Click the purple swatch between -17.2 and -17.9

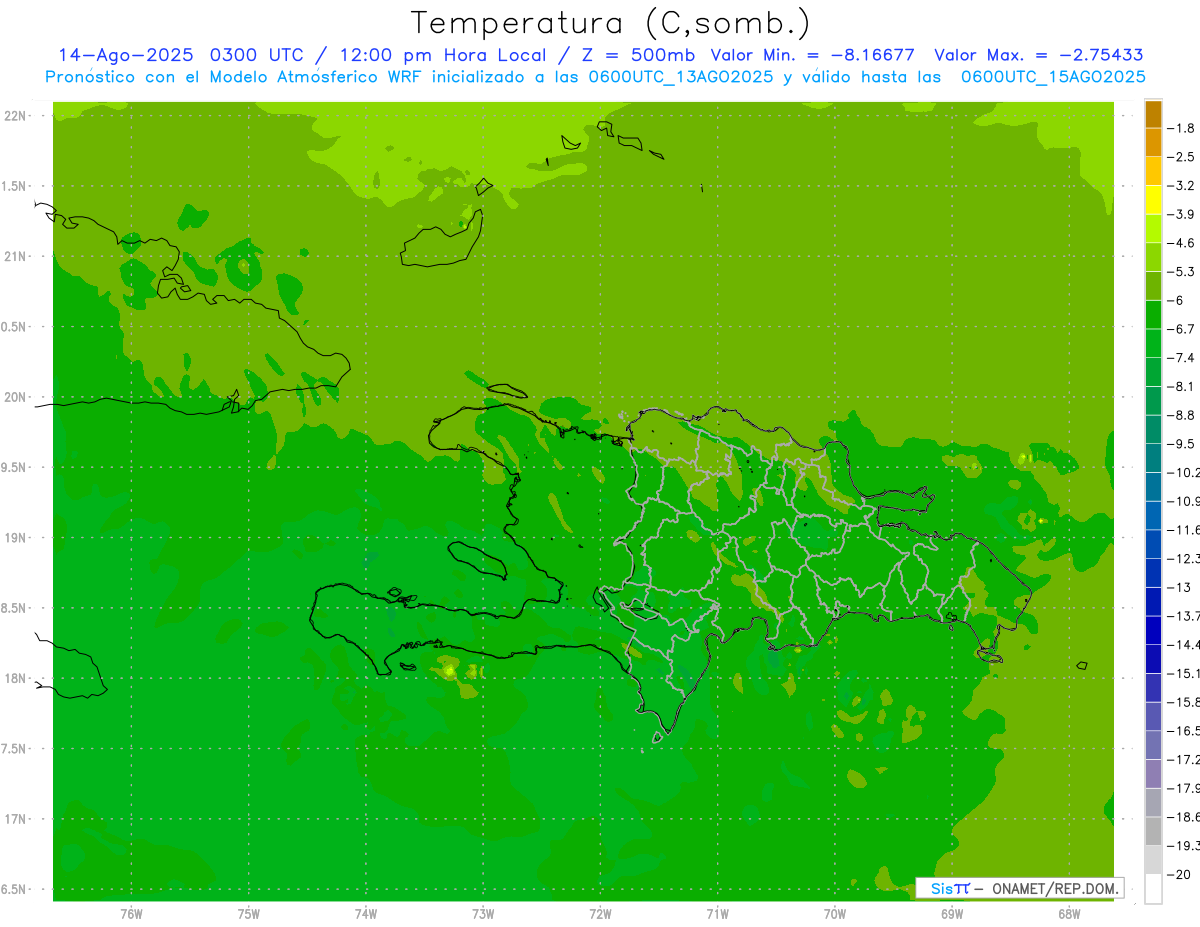coord(1153,774)
